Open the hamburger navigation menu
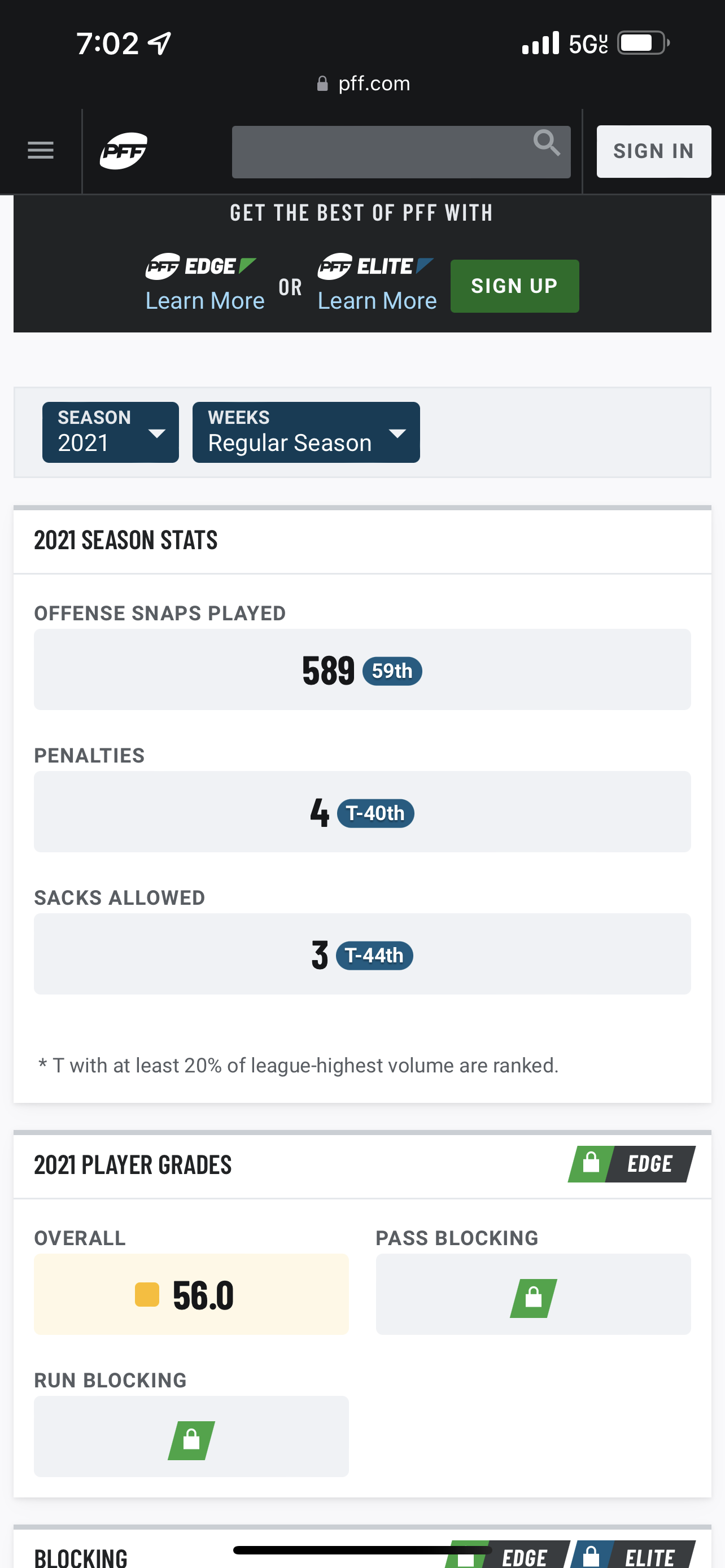This screenshot has height=1568, width=725. click(41, 150)
